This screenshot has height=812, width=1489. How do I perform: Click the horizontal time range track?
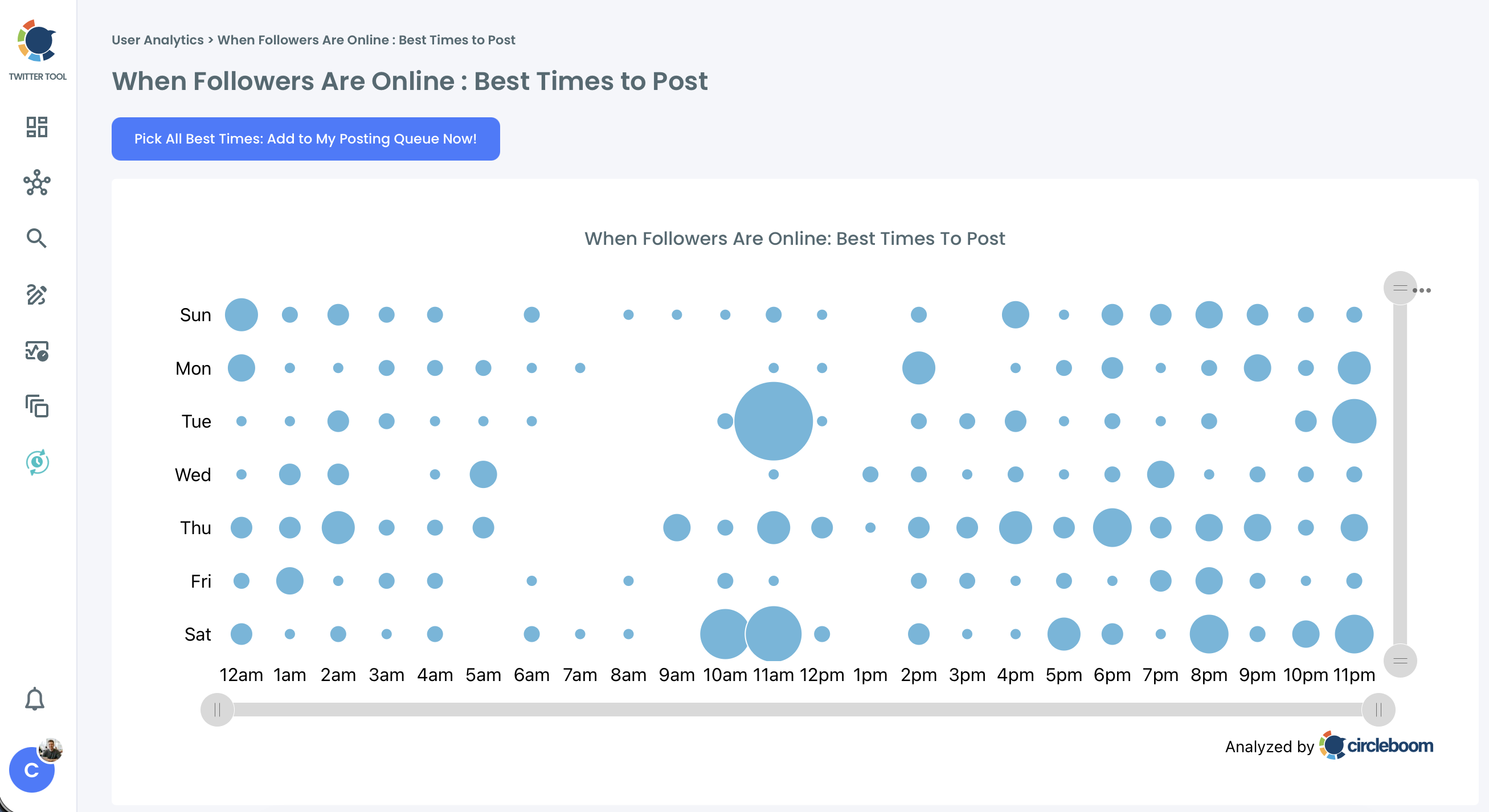click(x=797, y=710)
